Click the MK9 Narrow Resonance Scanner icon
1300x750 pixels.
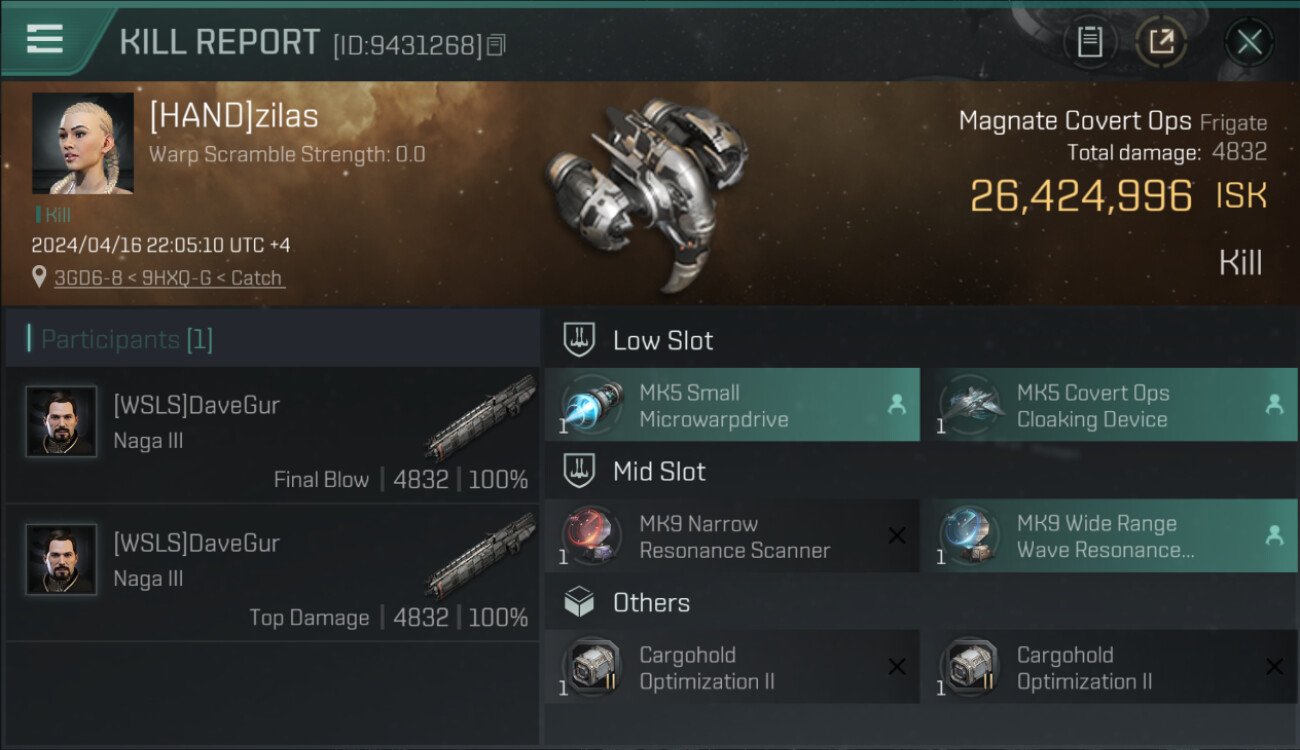coord(591,537)
